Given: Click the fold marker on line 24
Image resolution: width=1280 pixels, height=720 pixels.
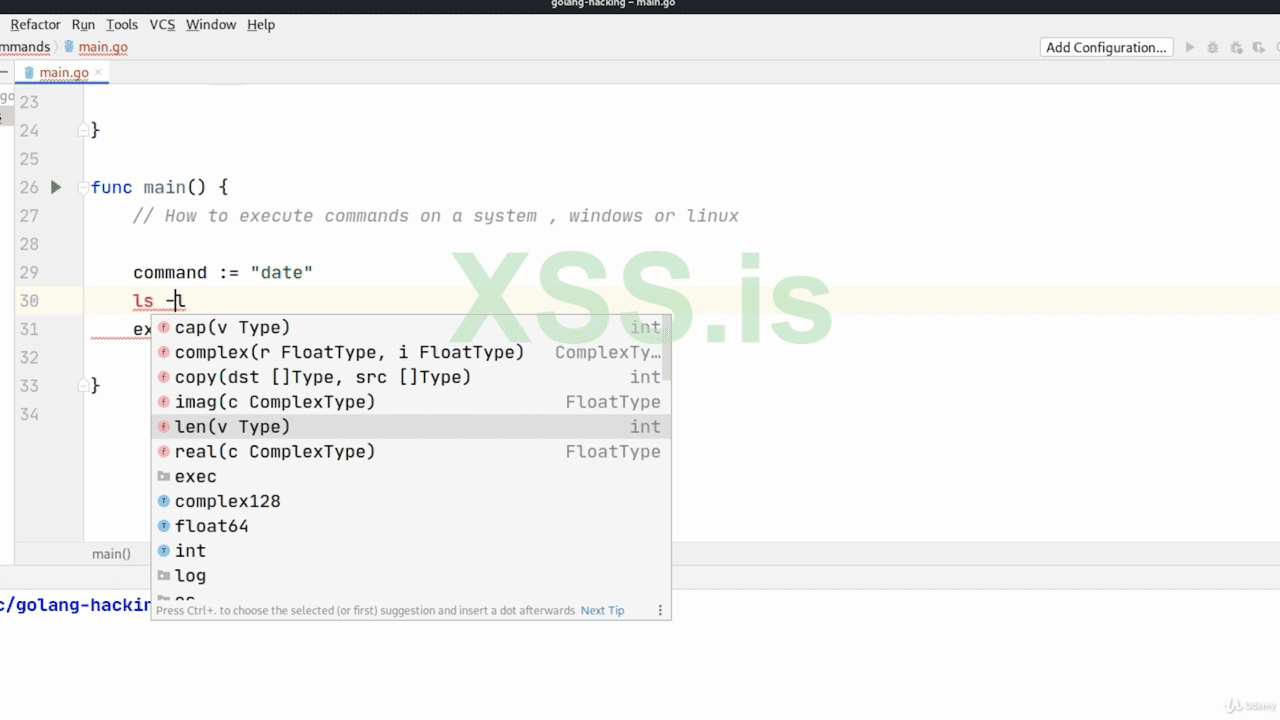Looking at the screenshot, I should 83,130.
